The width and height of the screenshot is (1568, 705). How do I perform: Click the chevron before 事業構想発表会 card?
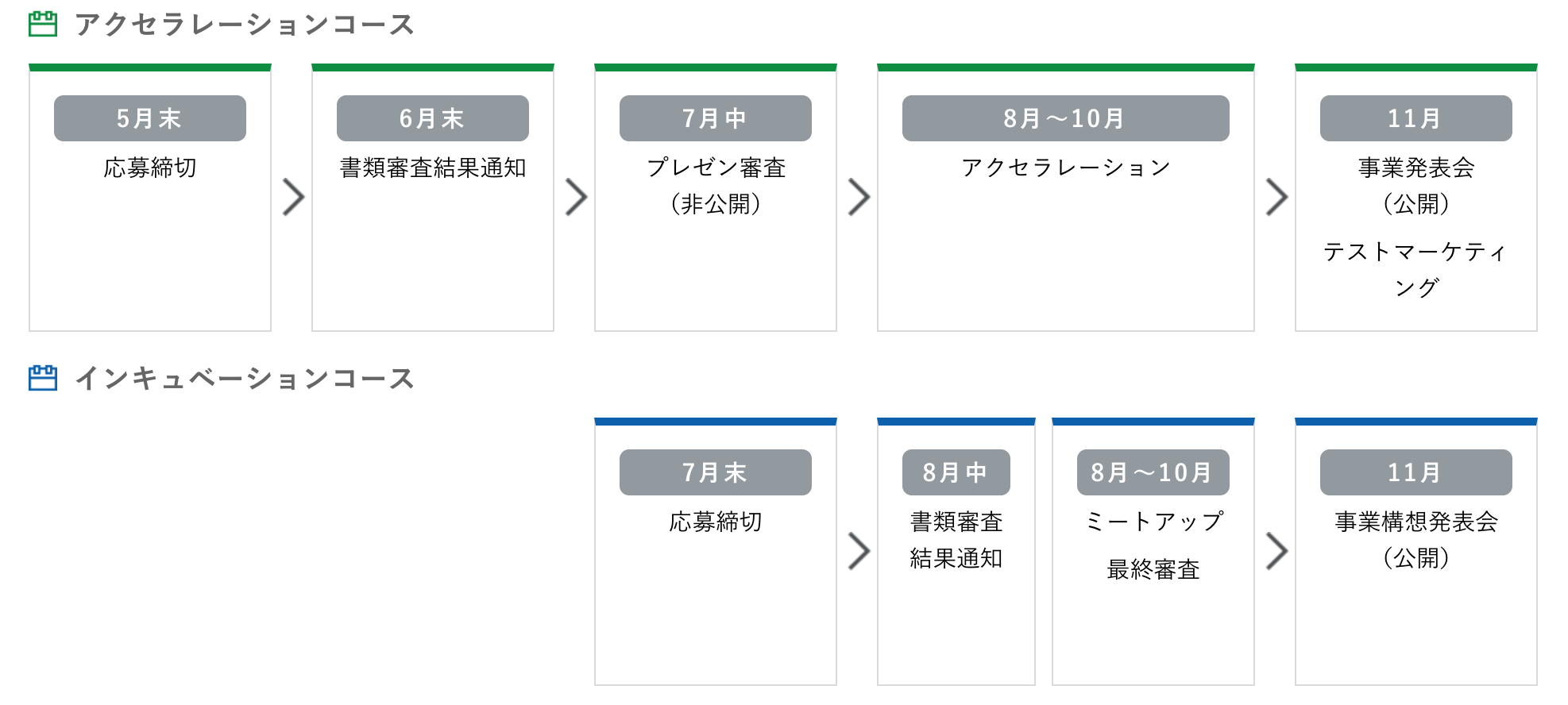(1276, 551)
